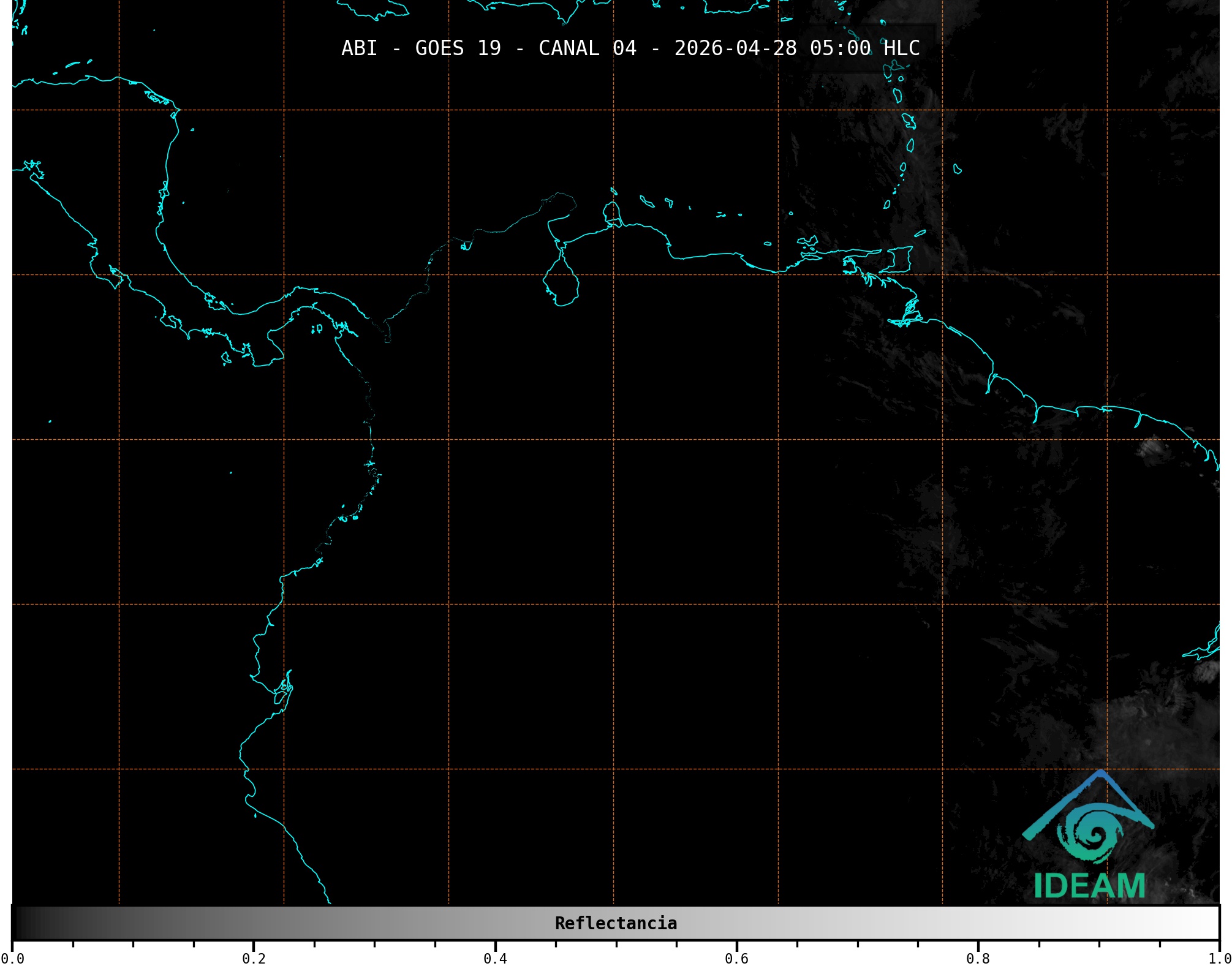This screenshot has width=1232, height=966.
Task: Click the date 2026-04-28 in the title
Action: pyautogui.click(x=735, y=48)
